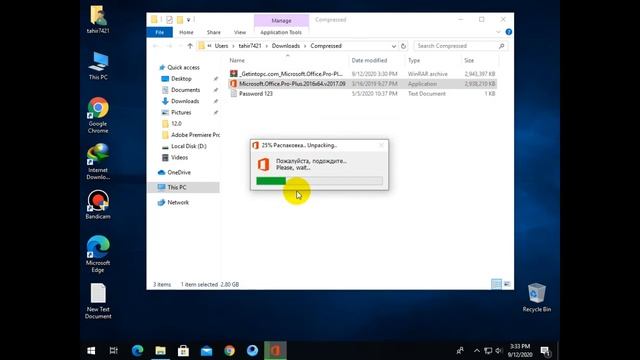Click the volume icon in system tray
The height and width of the screenshot is (360, 640).
coord(498,351)
